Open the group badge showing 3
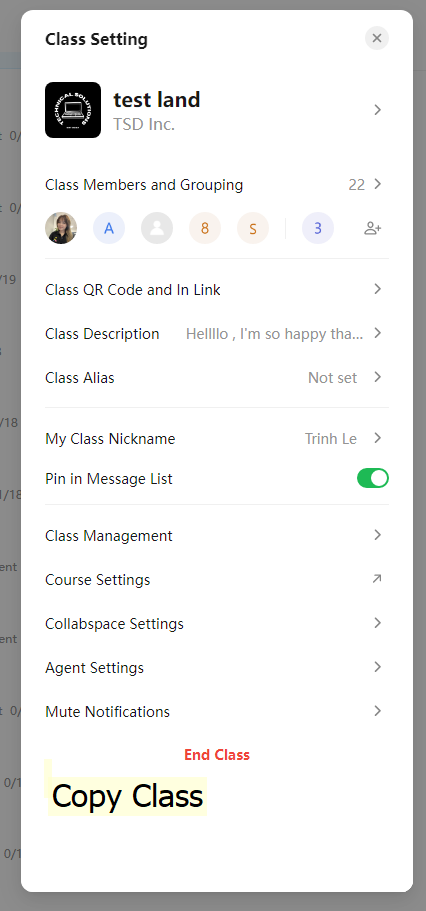The width and height of the screenshot is (426, 911). click(318, 228)
